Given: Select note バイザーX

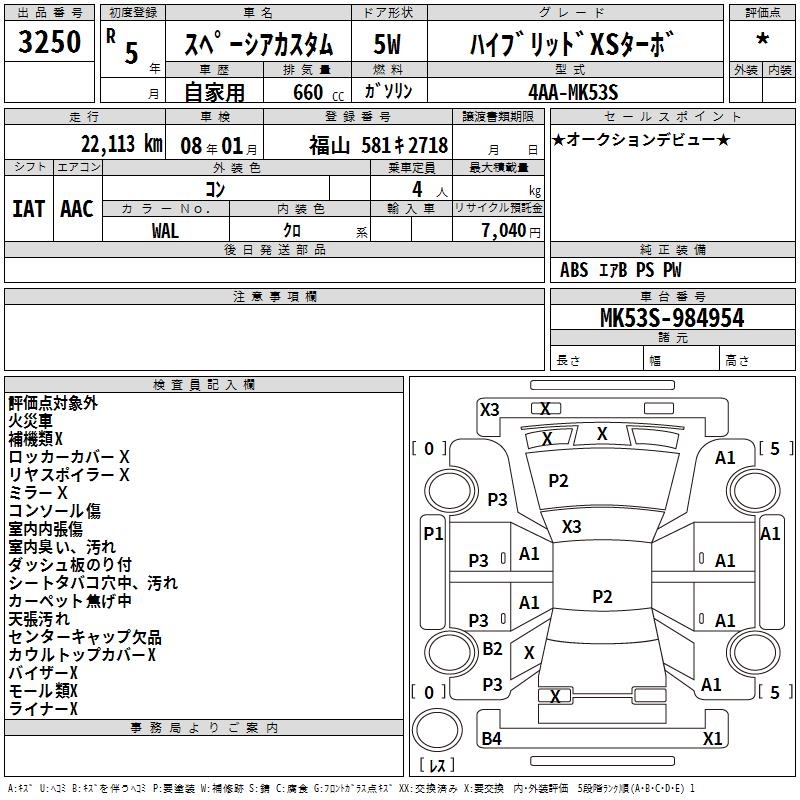Looking at the screenshot, I should point(43,673).
